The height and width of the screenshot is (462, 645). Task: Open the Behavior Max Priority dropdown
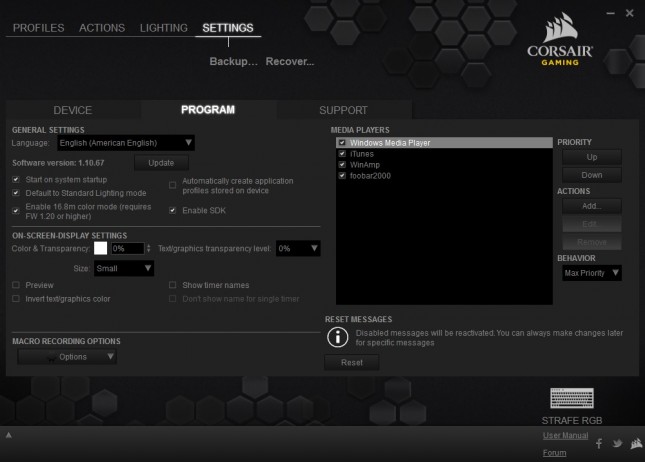pos(592,273)
